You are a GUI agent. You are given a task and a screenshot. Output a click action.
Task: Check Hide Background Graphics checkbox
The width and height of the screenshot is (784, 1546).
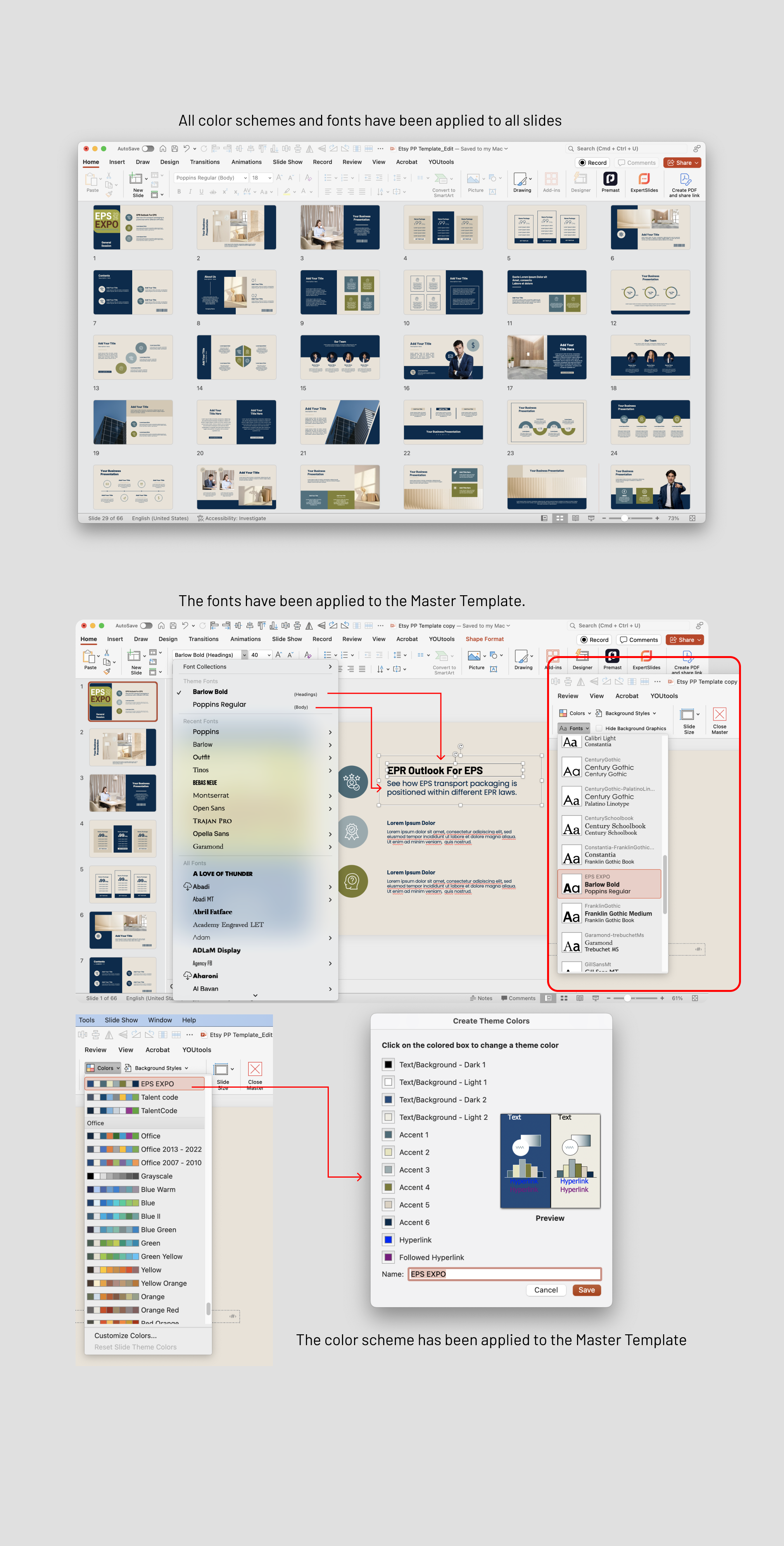pos(599,729)
